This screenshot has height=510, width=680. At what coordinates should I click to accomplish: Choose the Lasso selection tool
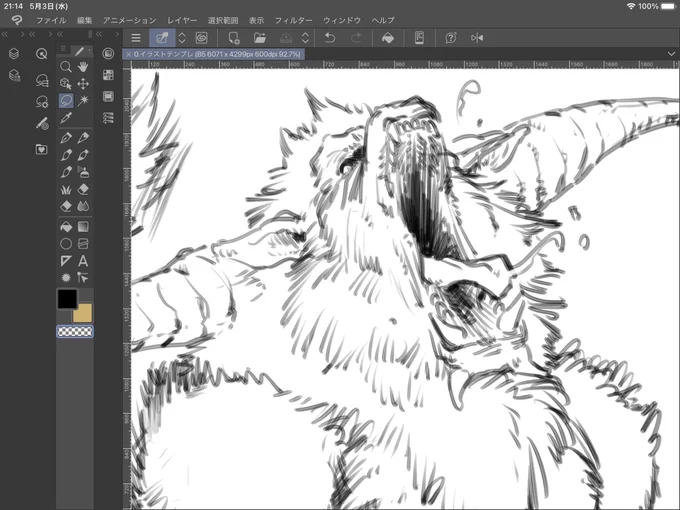pos(66,101)
